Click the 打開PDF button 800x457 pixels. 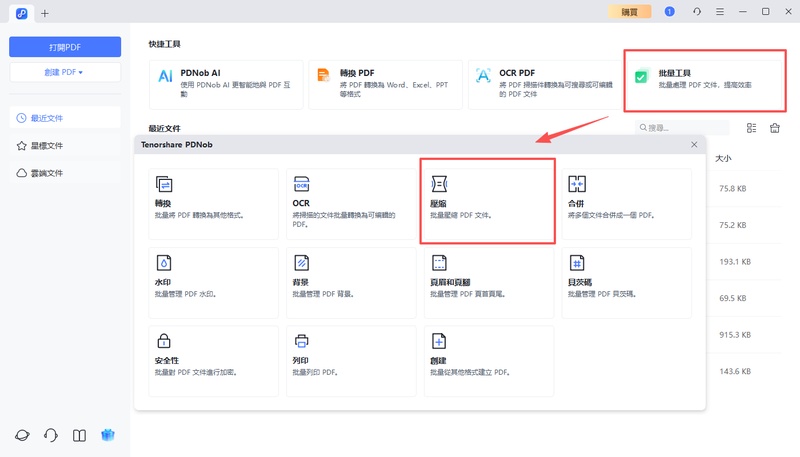tap(65, 47)
